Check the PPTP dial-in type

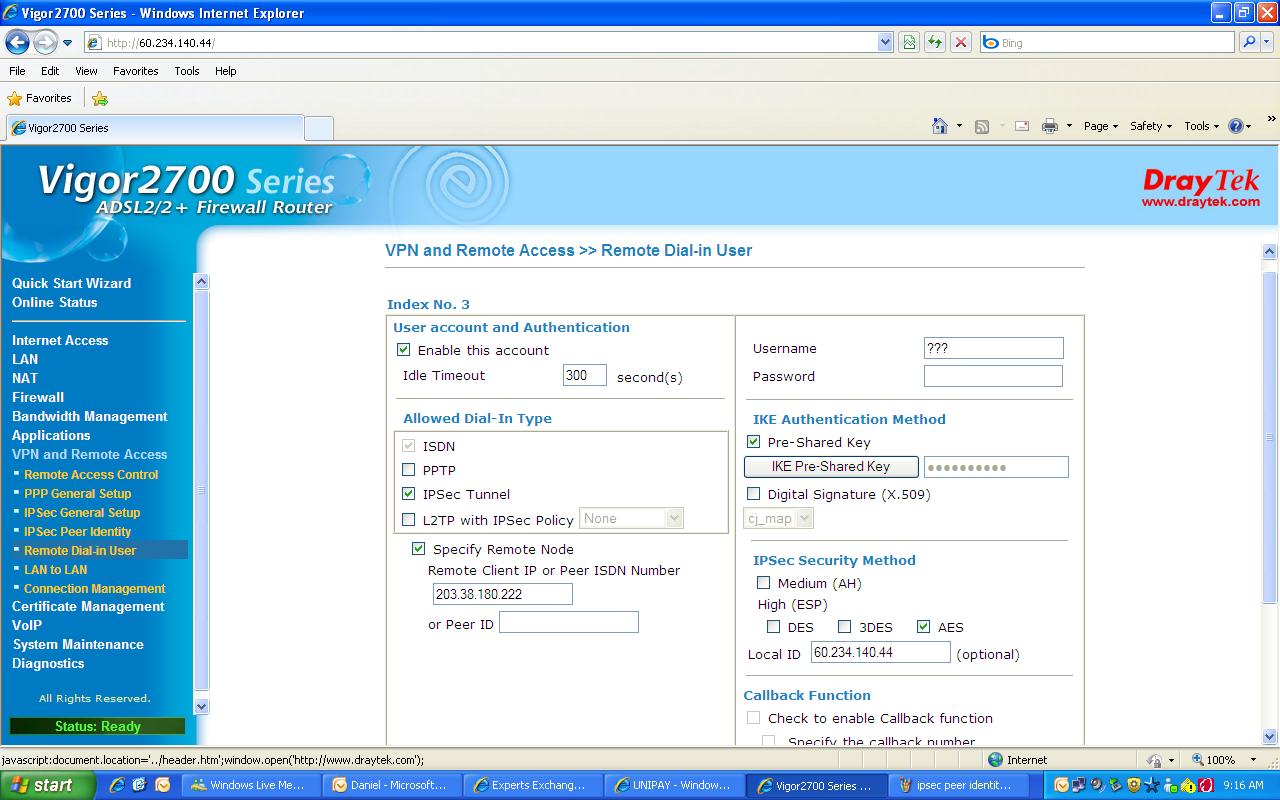tap(408, 469)
